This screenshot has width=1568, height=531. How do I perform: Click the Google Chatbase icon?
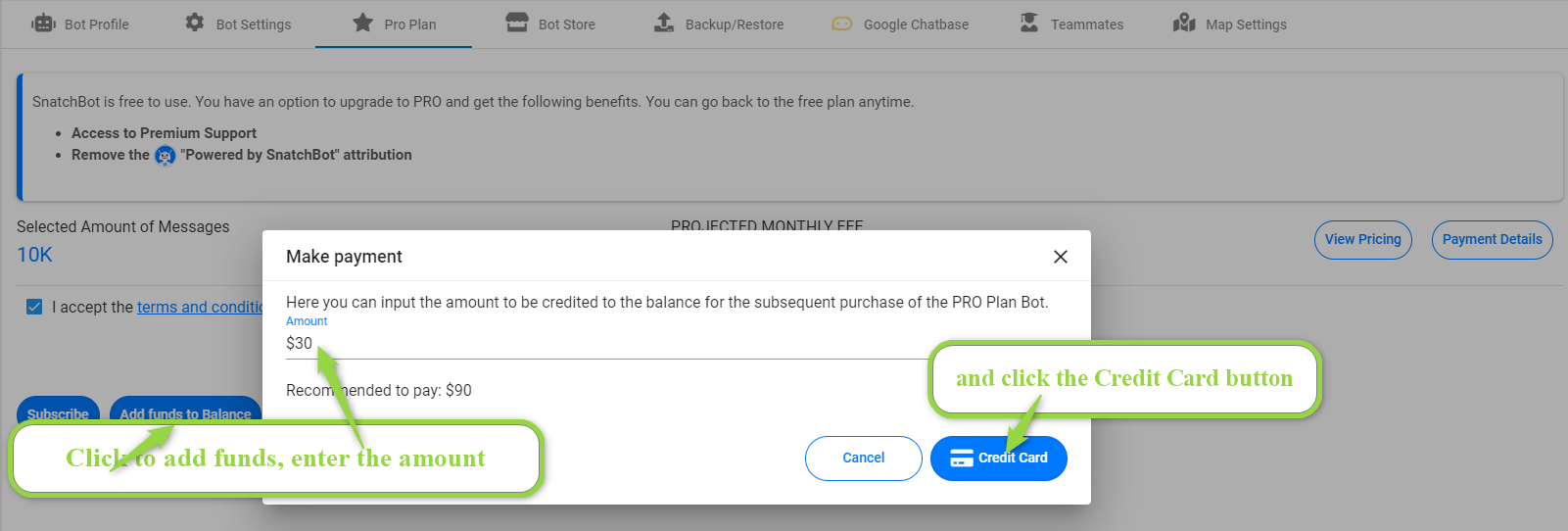click(x=842, y=24)
